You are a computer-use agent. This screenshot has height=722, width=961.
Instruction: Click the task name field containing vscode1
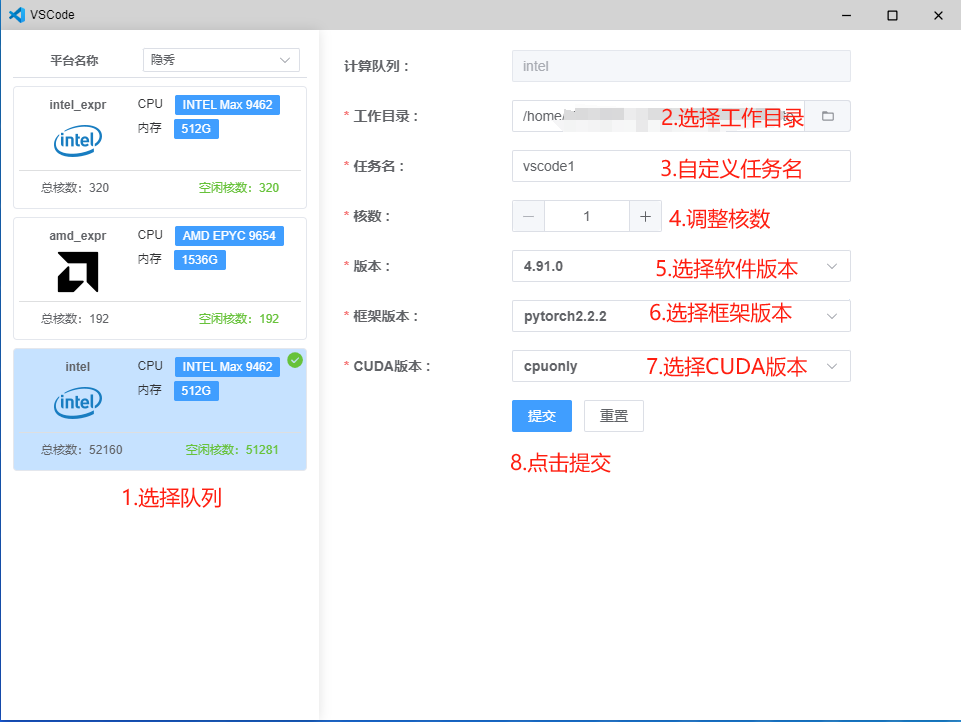click(x=681, y=166)
